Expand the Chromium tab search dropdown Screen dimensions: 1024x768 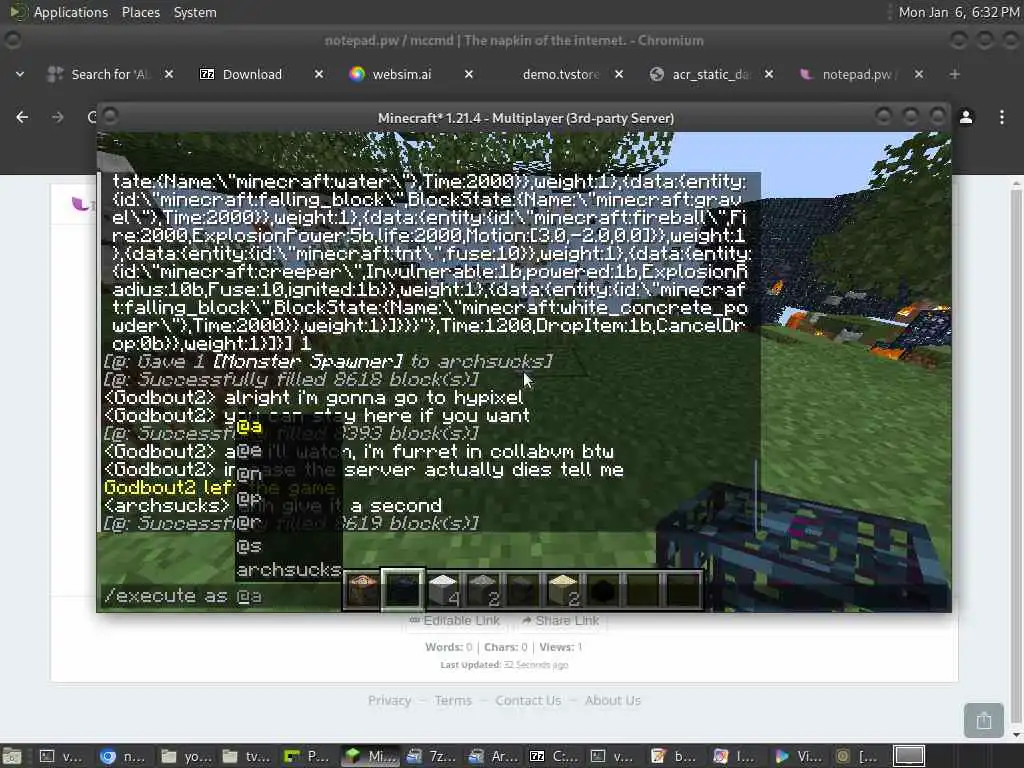tap(20, 74)
